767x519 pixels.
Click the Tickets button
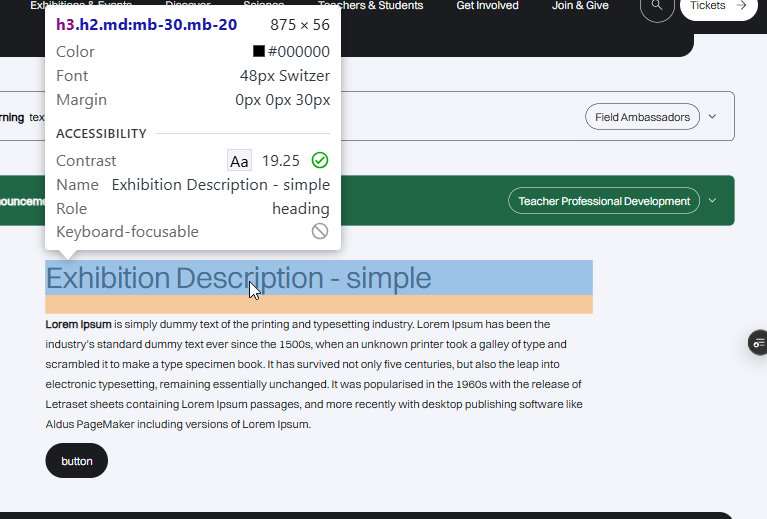click(x=718, y=7)
